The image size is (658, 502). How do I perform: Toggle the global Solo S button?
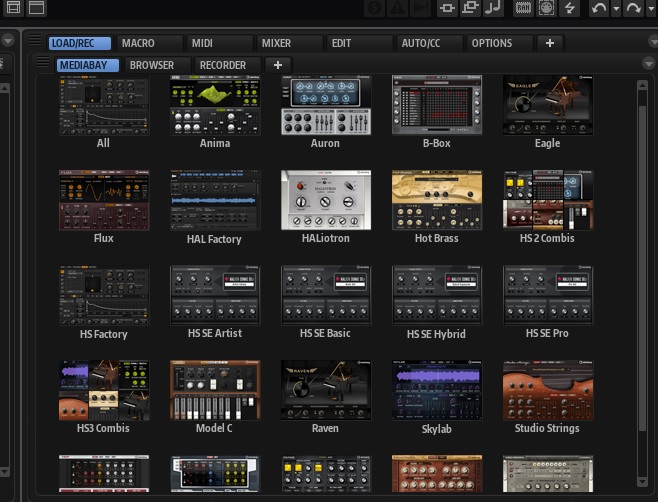pos(374,8)
